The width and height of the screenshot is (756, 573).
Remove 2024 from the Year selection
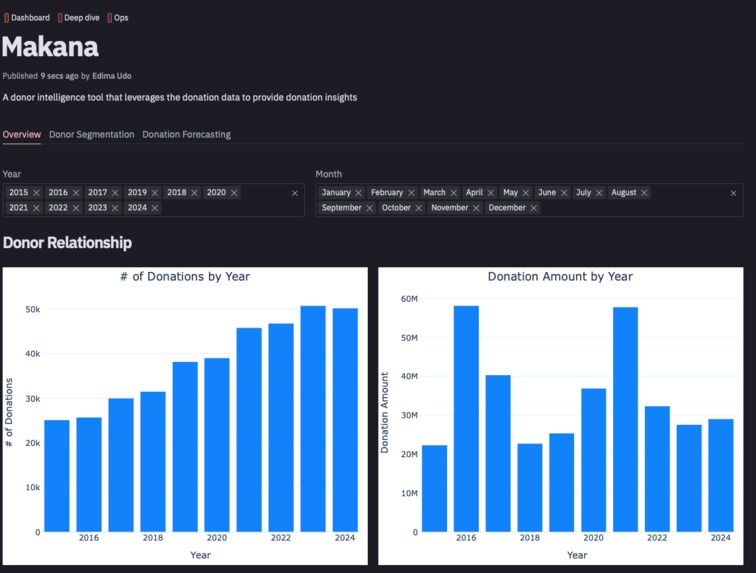155,208
